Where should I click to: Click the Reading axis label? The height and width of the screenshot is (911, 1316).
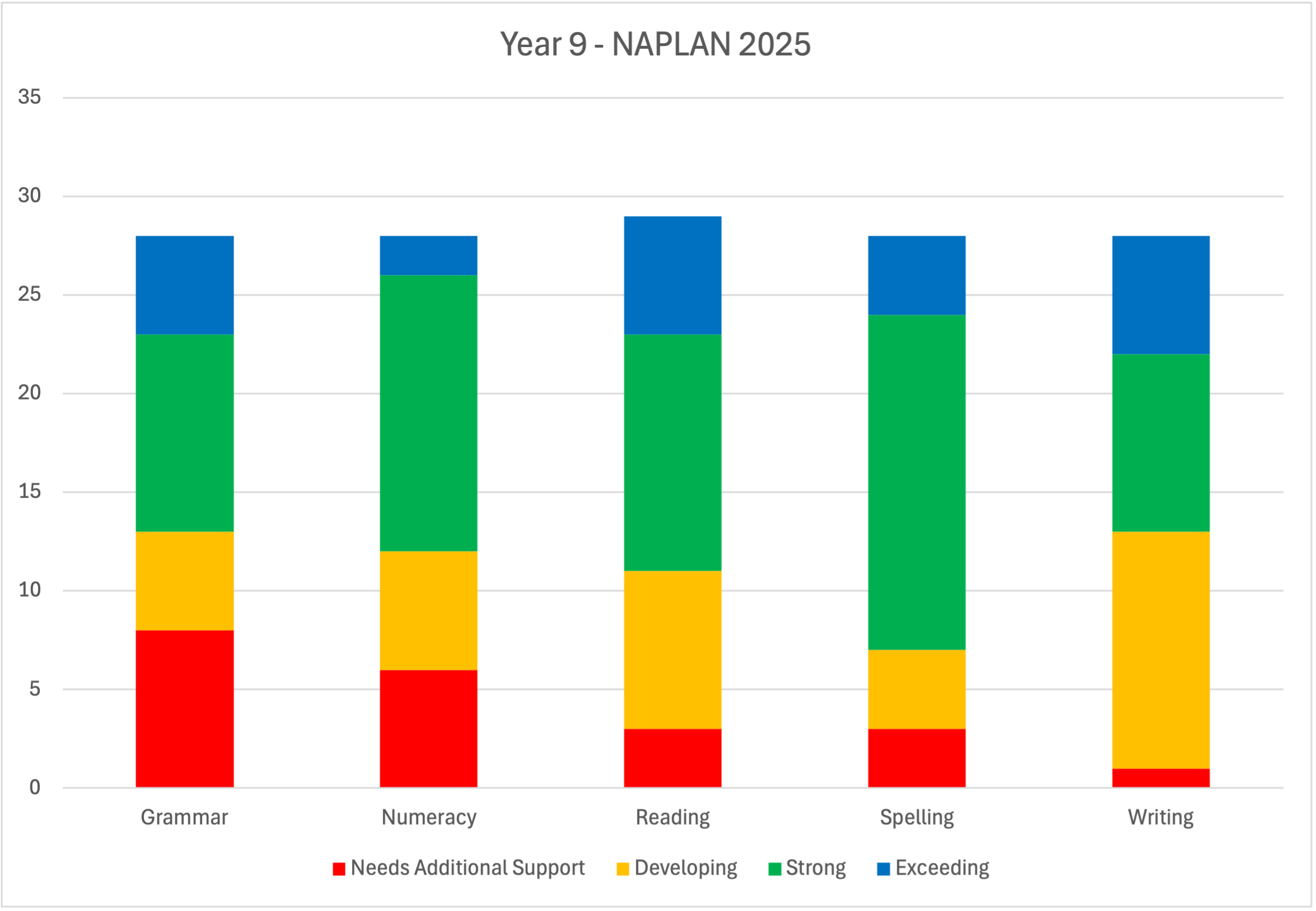click(672, 817)
